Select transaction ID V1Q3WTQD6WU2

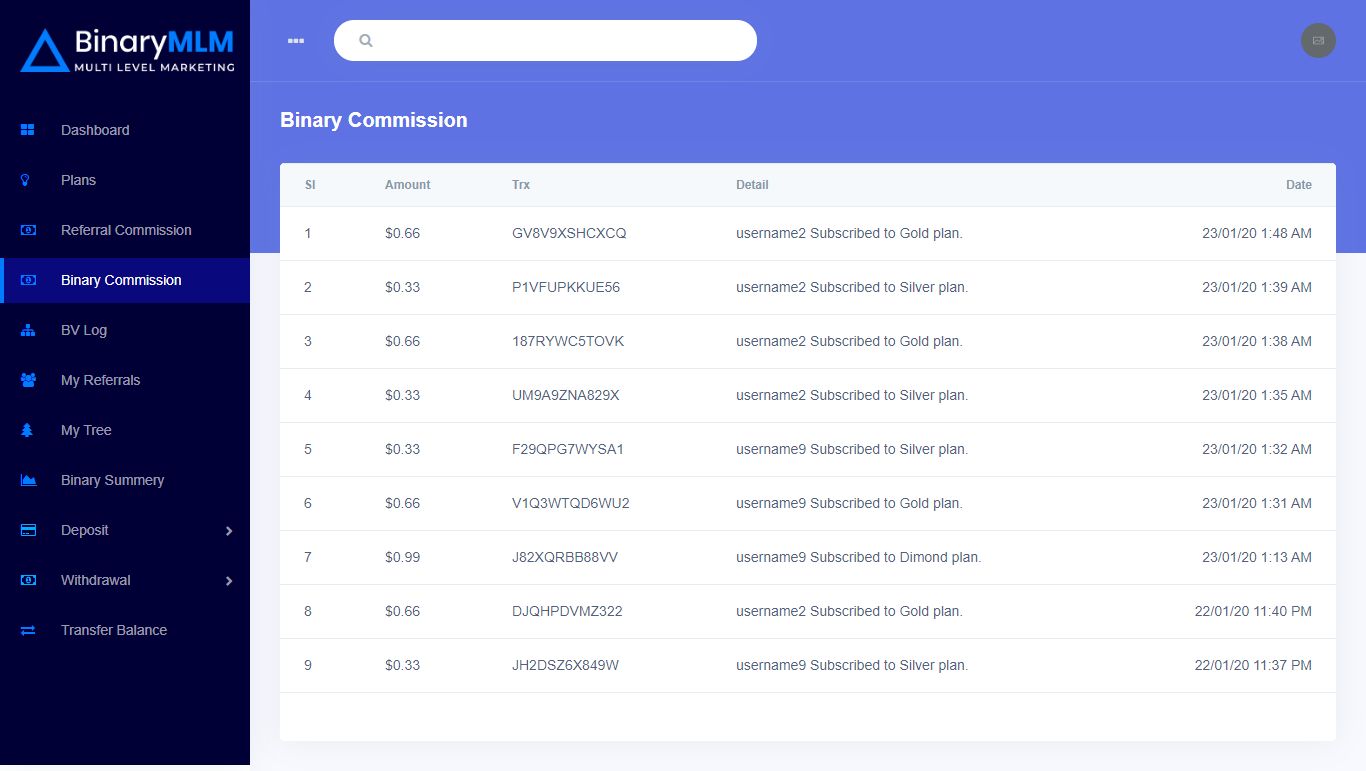tap(571, 503)
